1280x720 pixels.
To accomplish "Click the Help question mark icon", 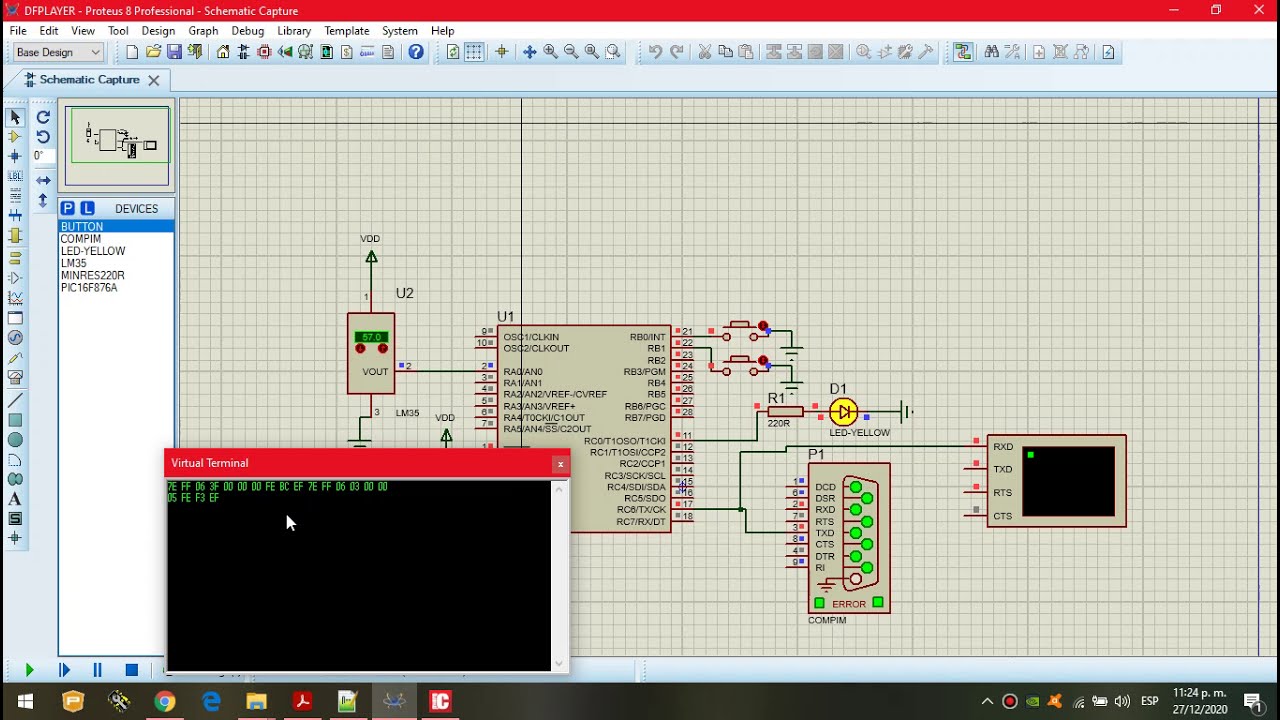I will [x=416, y=52].
